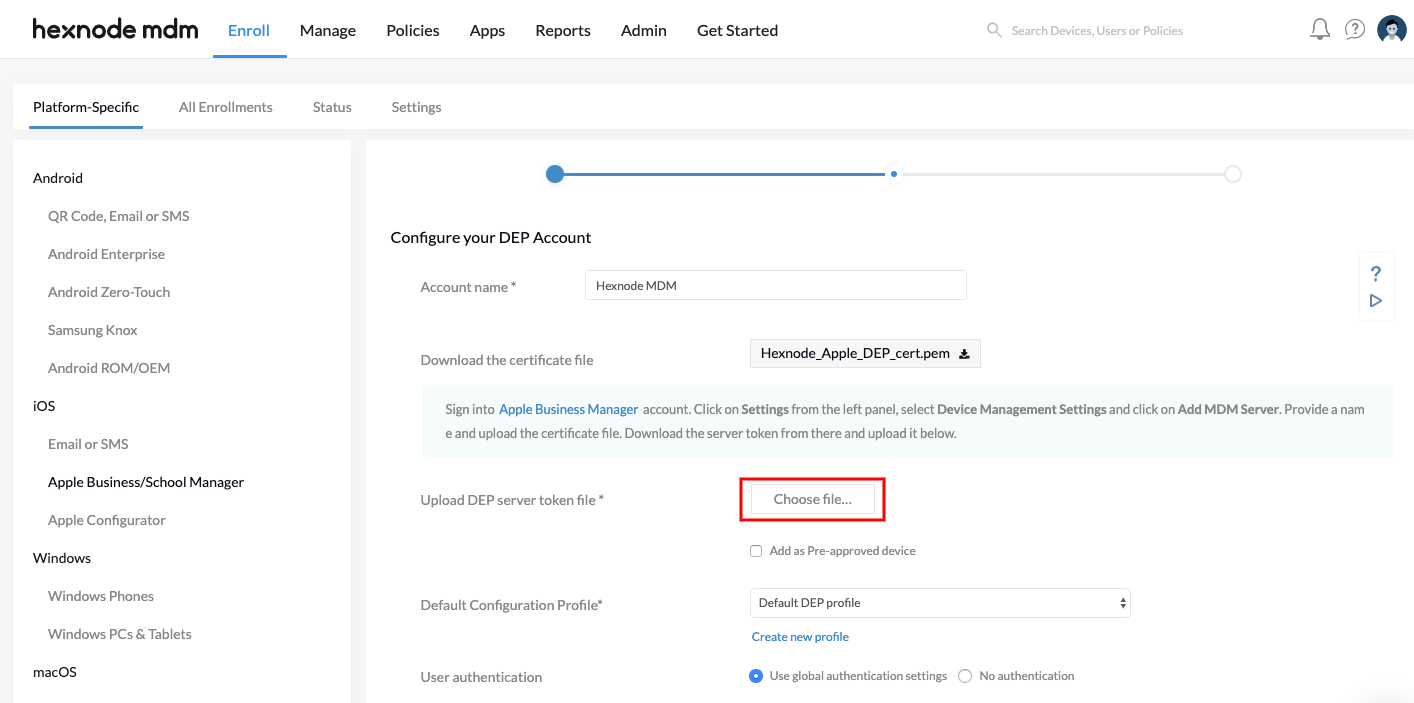This screenshot has height=703, width=1414.
Task: Open the Admin menu
Action: click(644, 30)
